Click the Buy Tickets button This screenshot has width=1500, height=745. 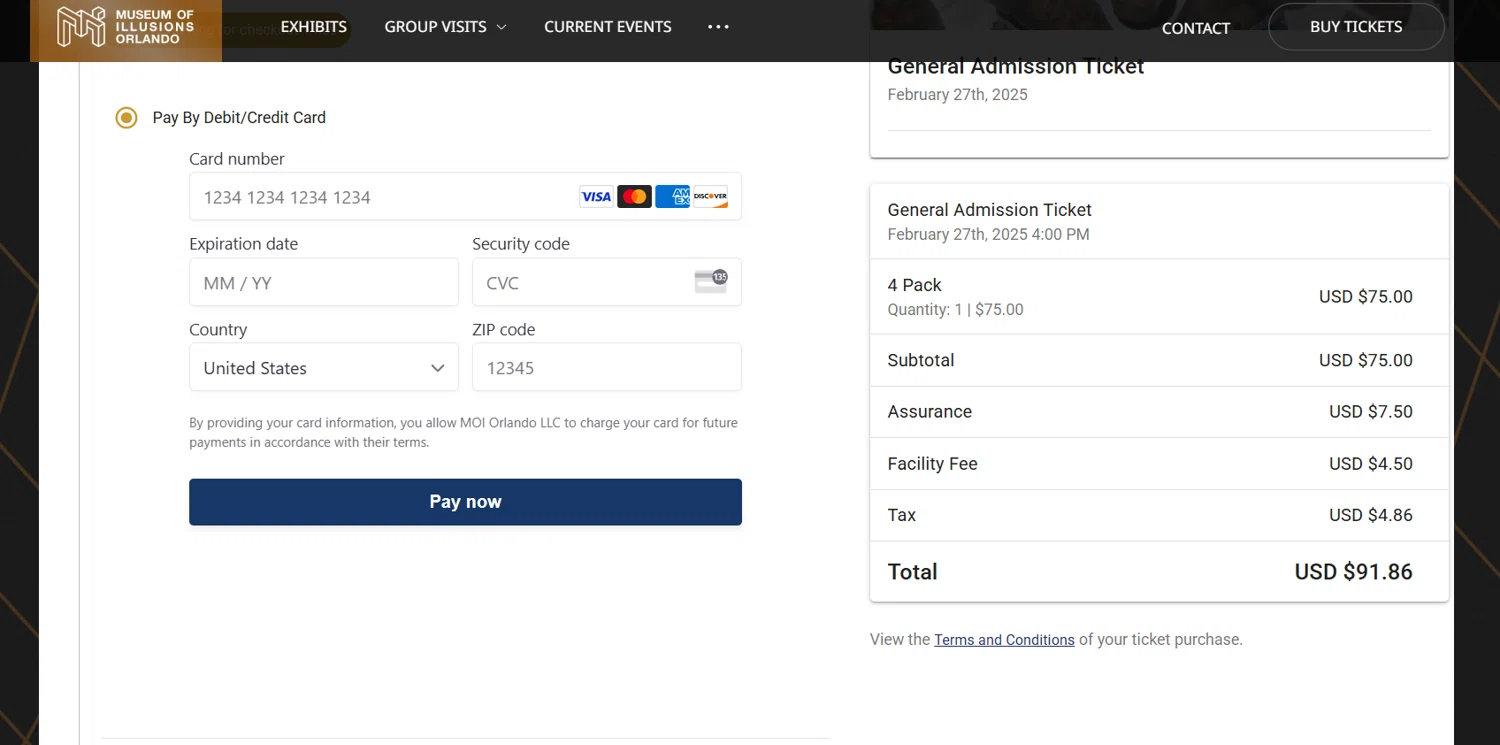pyautogui.click(x=1356, y=27)
